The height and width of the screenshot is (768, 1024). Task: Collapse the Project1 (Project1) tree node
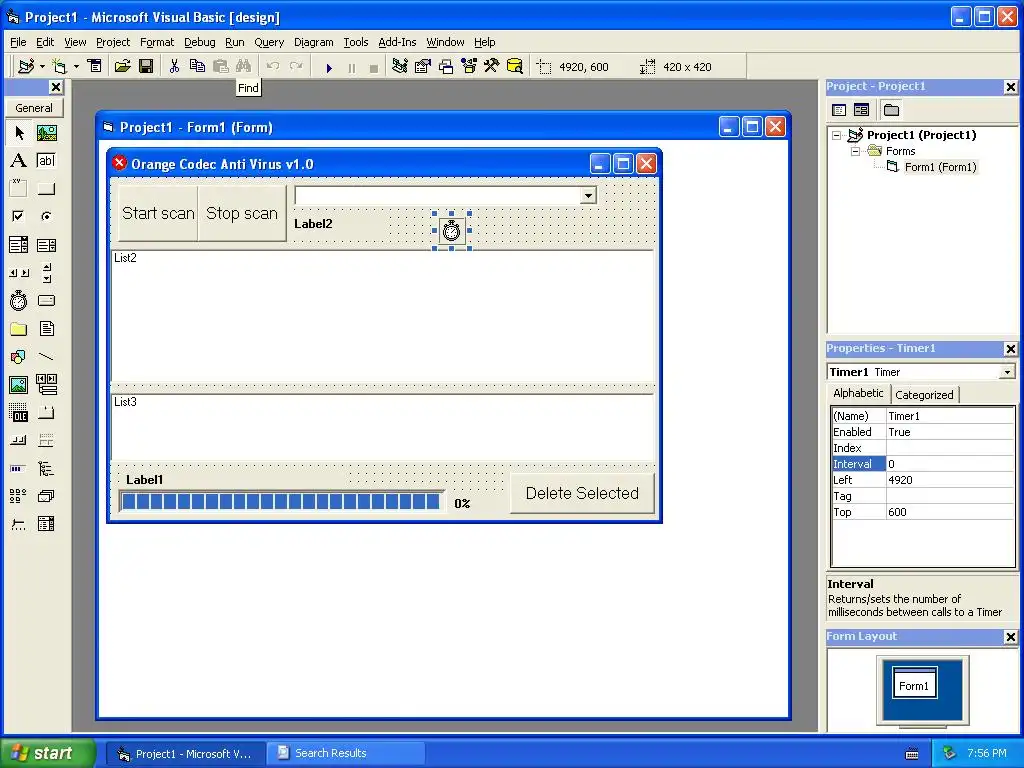tap(836, 135)
